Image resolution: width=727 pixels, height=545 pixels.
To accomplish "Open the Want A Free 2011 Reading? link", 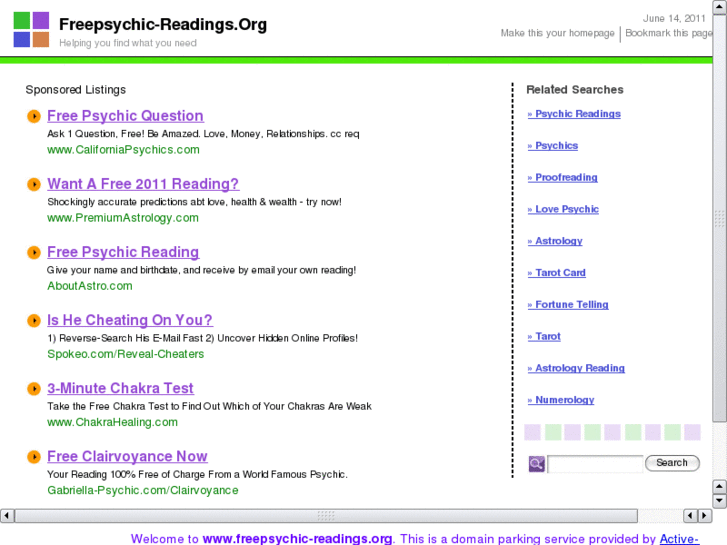I will coord(143,184).
